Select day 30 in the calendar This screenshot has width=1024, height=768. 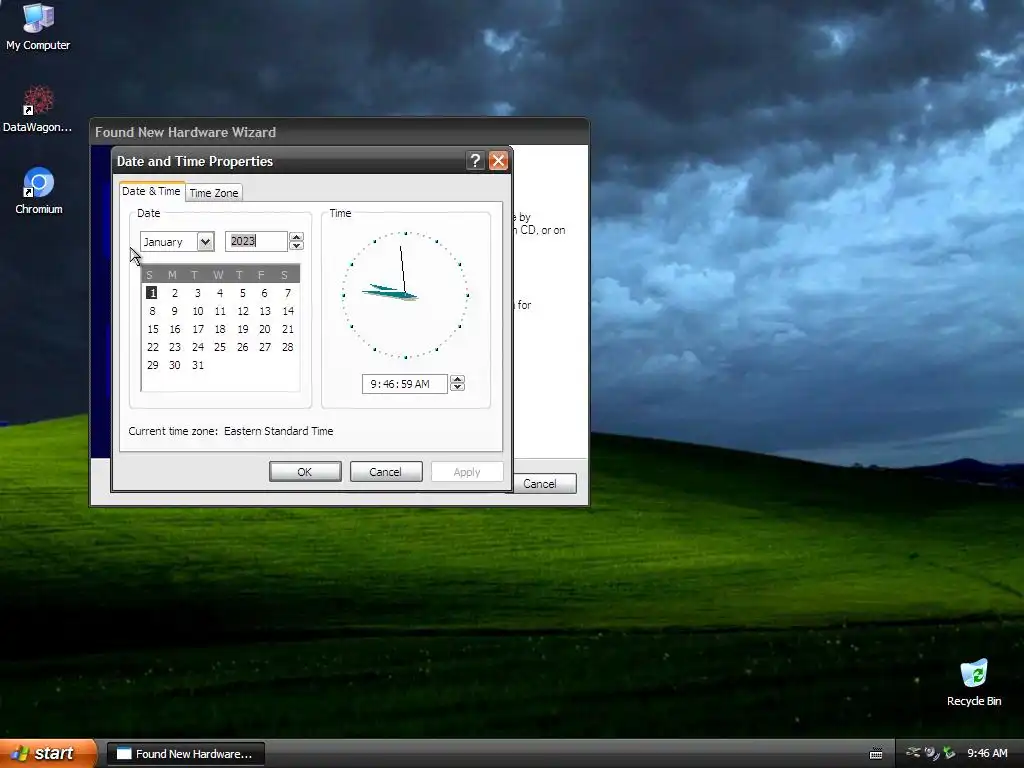[175, 365]
